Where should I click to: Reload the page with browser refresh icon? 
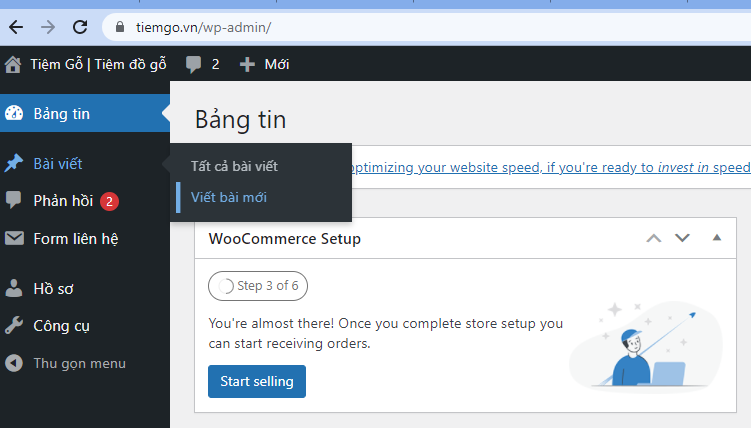tap(80, 27)
